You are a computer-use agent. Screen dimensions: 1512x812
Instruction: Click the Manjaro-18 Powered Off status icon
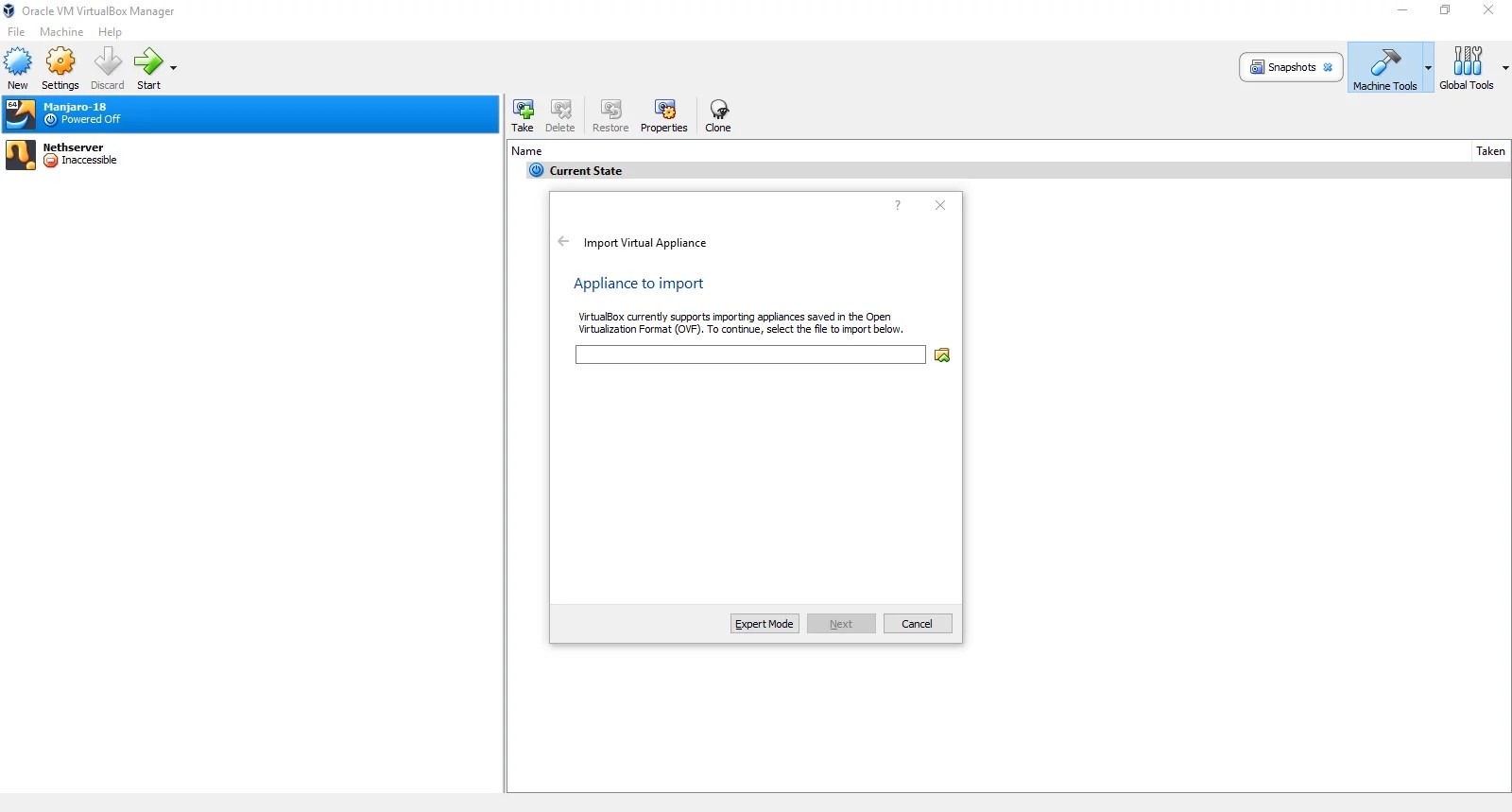coord(51,120)
